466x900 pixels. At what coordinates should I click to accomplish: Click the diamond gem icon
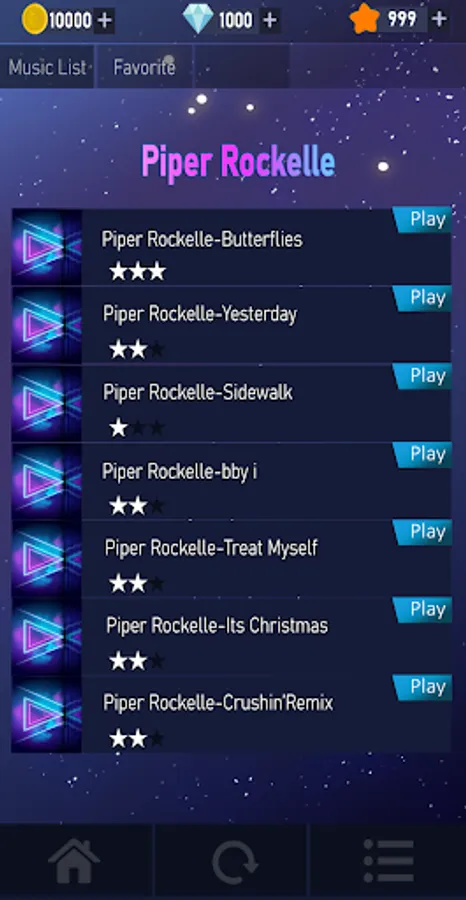pos(198,20)
